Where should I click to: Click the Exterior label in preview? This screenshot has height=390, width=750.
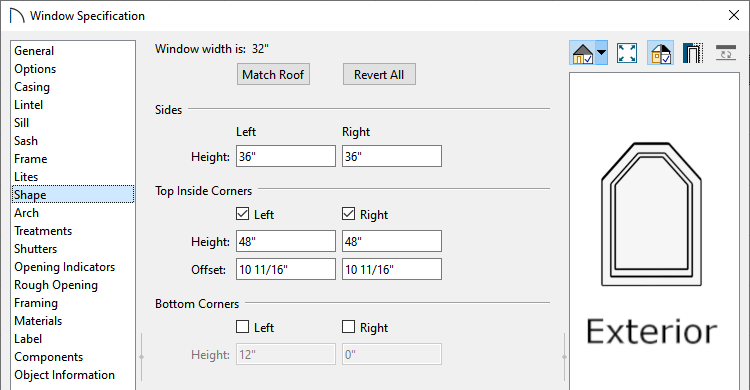click(652, 332)
